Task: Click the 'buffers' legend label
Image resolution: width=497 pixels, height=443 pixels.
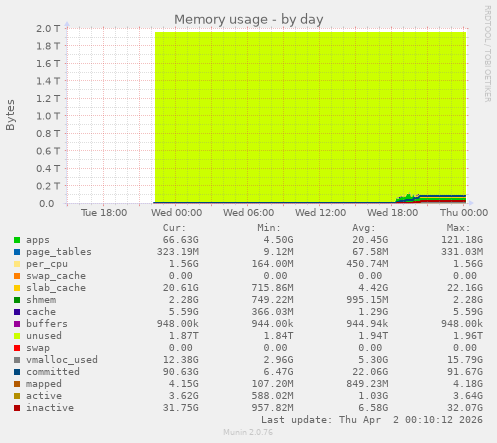Action: pyautogui.click(x=47, y=324)
